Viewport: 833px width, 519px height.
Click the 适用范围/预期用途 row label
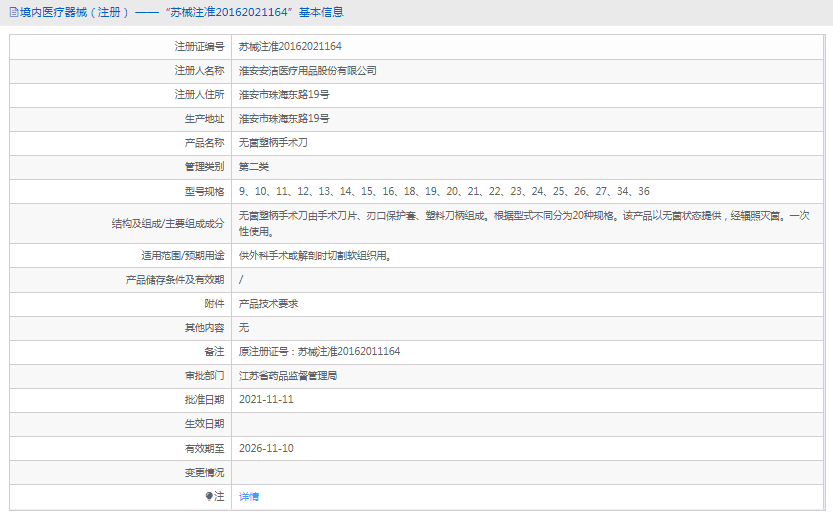tap(183, 256)
